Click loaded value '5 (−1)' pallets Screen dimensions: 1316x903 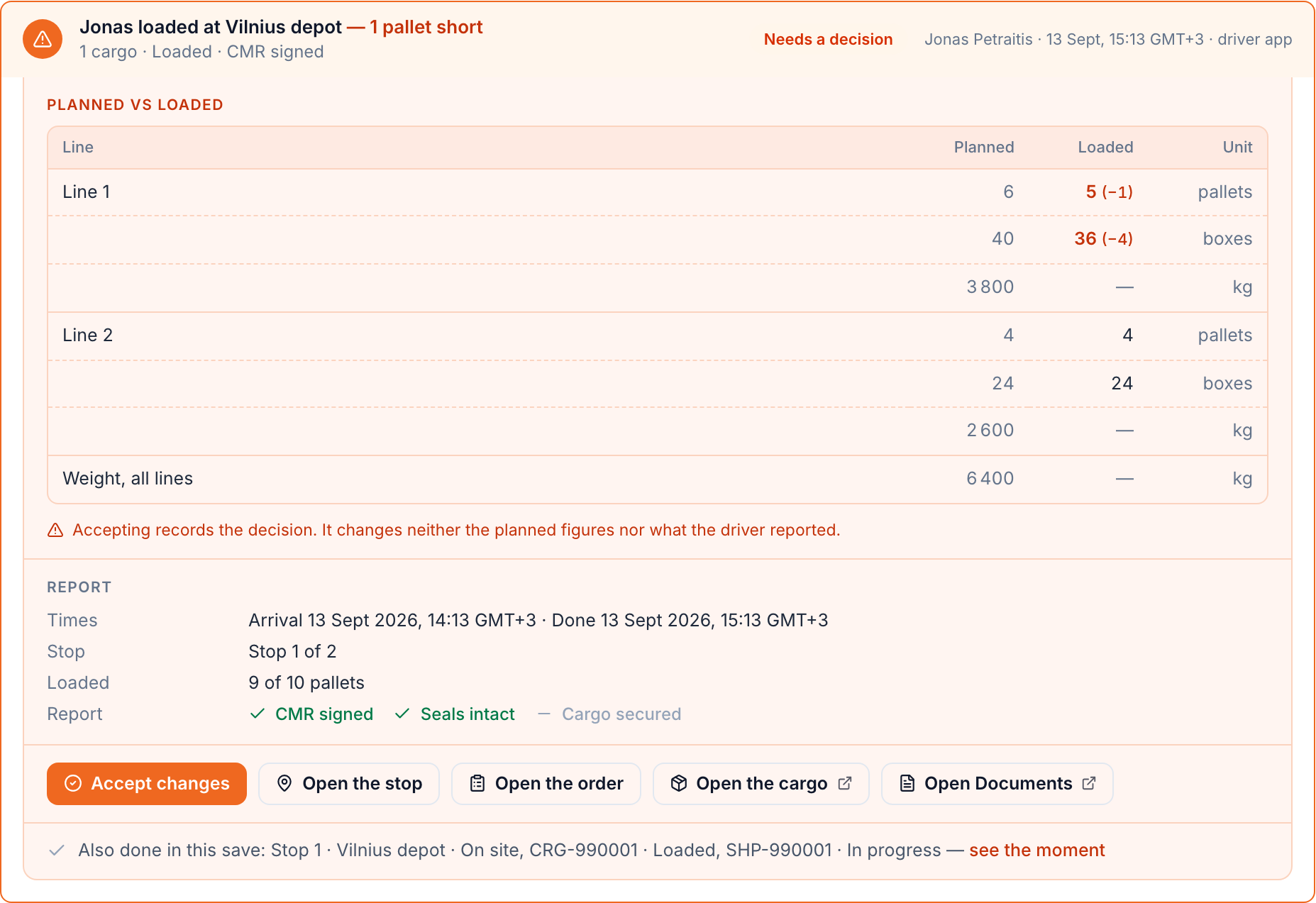1109,192
